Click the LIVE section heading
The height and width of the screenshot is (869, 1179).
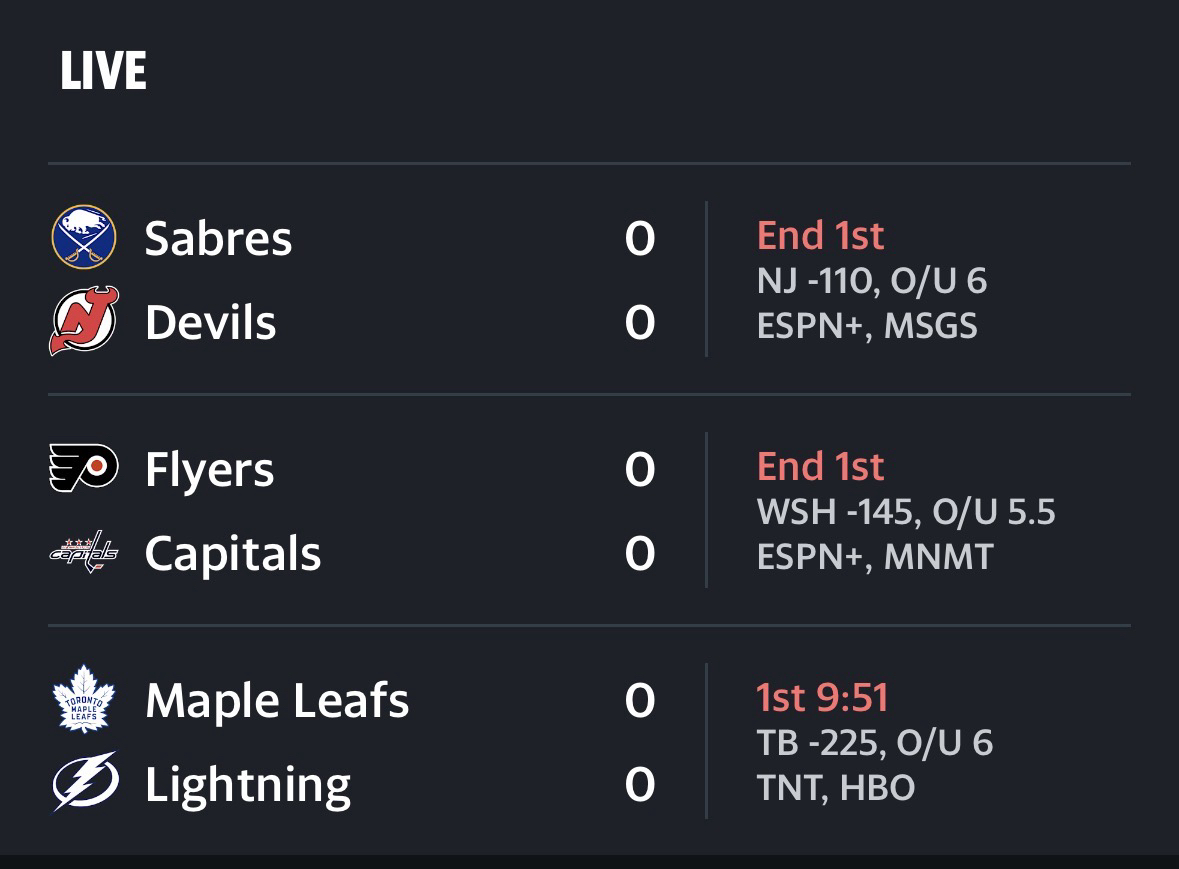tap(103, 72)
